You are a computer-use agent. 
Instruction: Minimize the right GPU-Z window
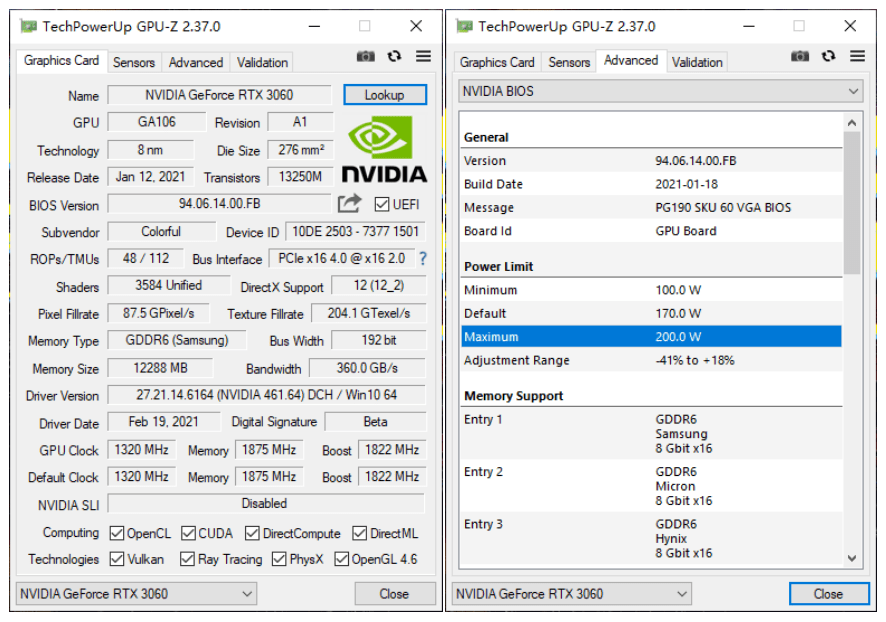pos(749,26)
